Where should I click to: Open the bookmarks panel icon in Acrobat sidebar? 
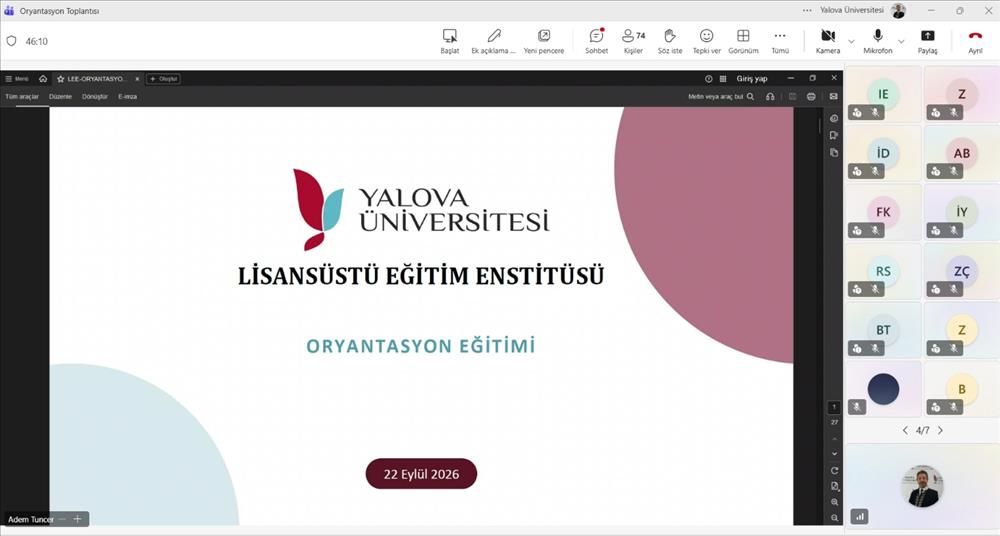coord(834,135)
